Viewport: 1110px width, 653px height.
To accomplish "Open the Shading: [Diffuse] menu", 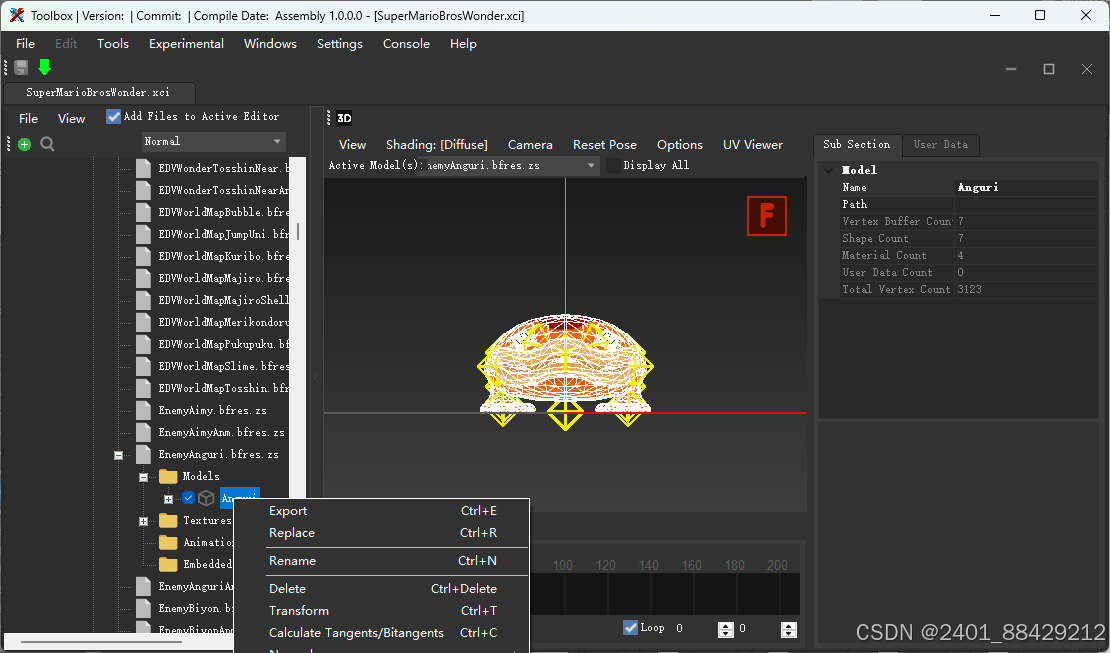I will [x=437, y=144].
